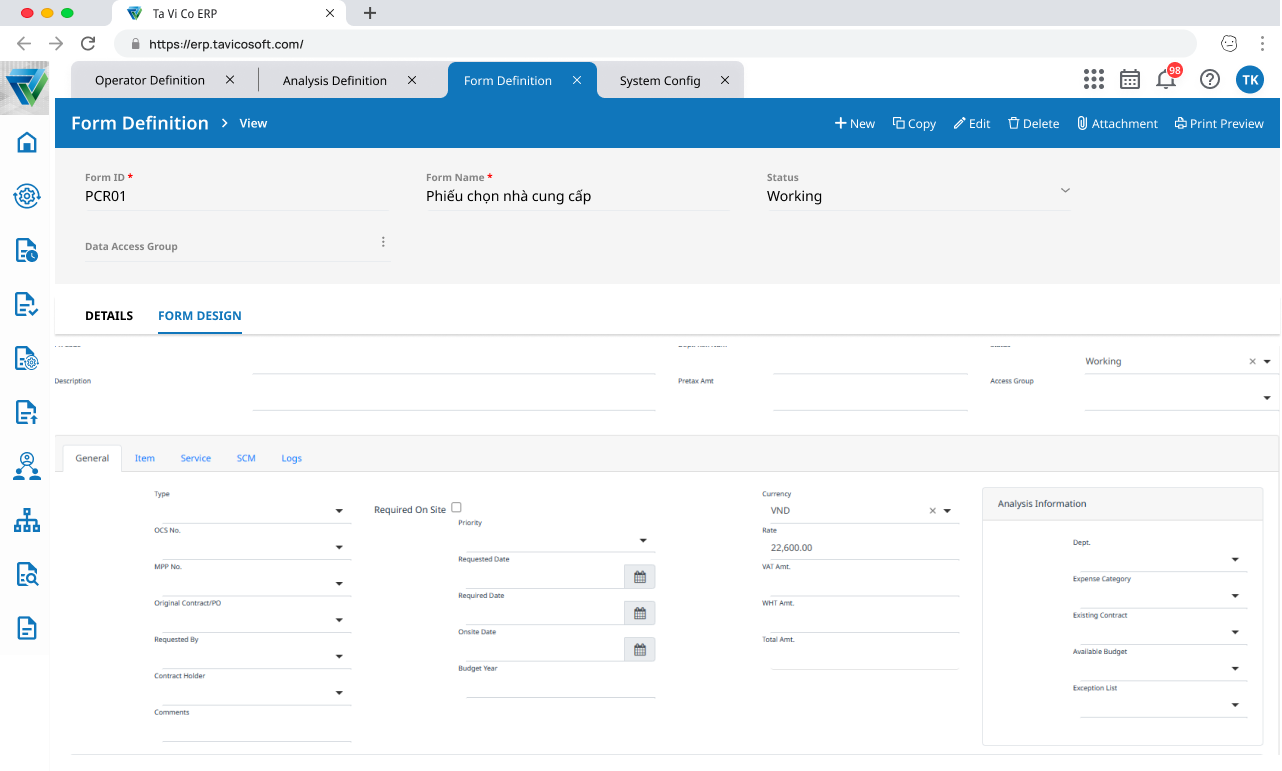Image resolution: width=1282 pixels, height=771 pixels.
Task: Close the System Config tab
Action: click(x=726, y=80)
